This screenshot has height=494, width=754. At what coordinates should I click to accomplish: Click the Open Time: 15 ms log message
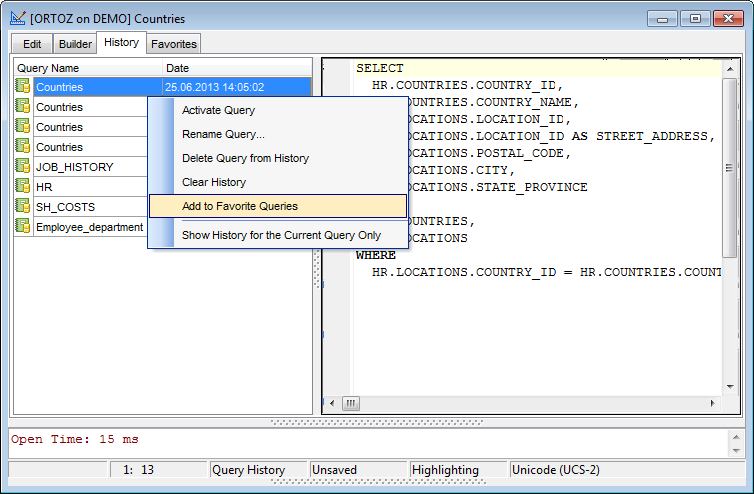click(x=75, y=439)
